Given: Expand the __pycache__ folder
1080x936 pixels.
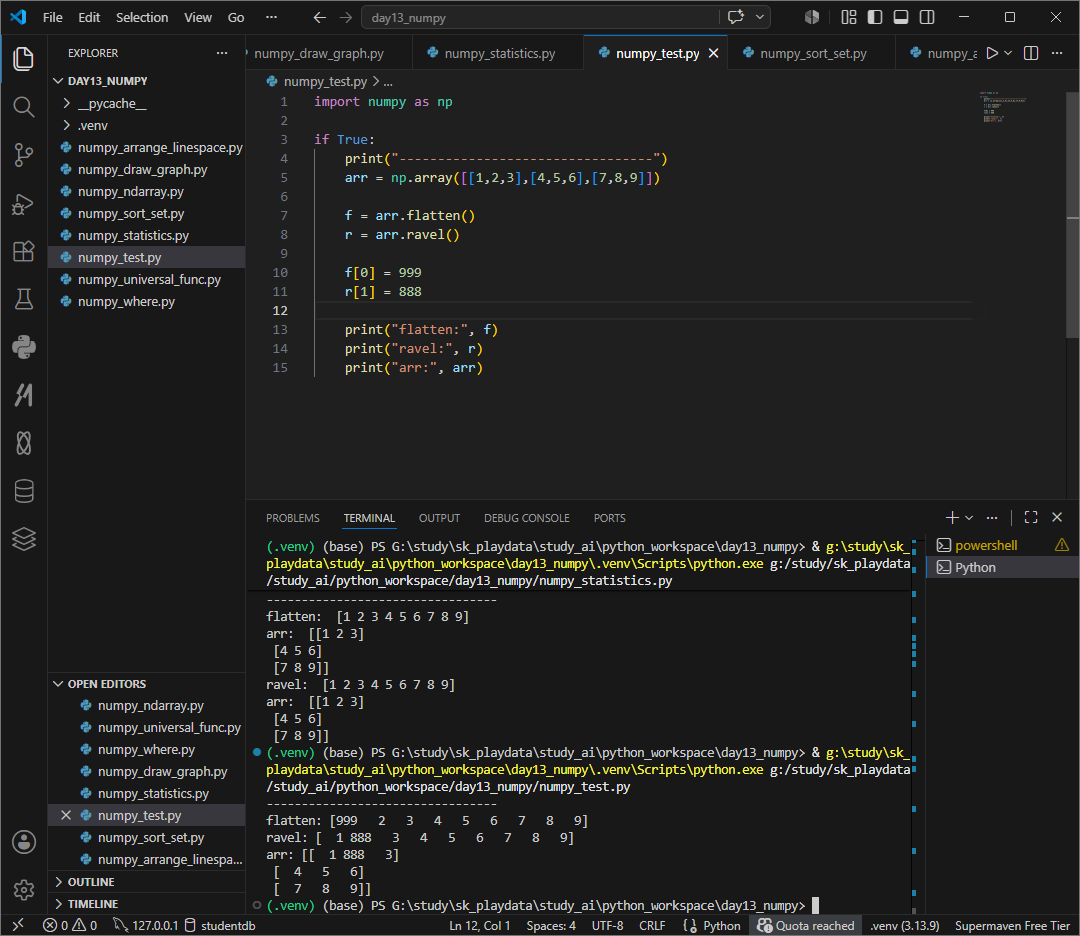Looking at the screenshot, I should [147, 103].
